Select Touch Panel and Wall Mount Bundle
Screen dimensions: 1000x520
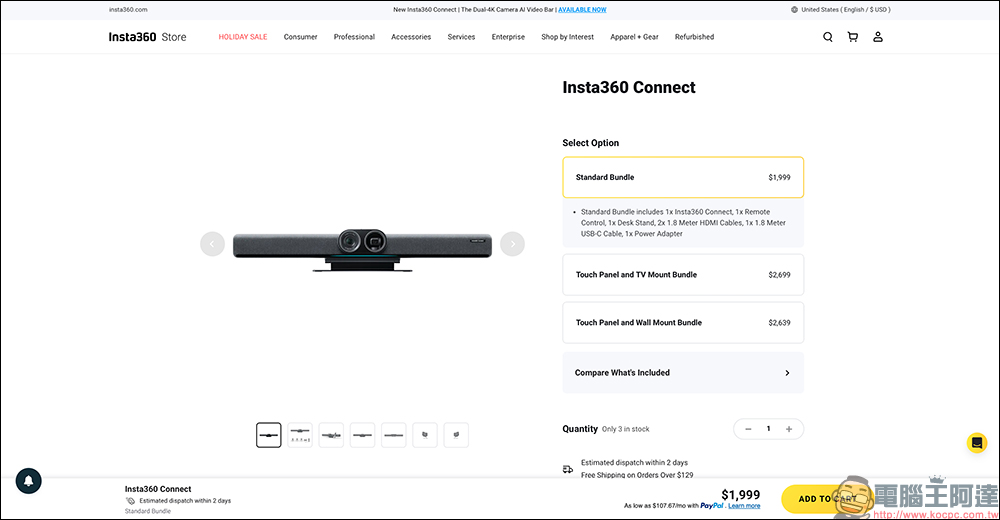point(683,323)
